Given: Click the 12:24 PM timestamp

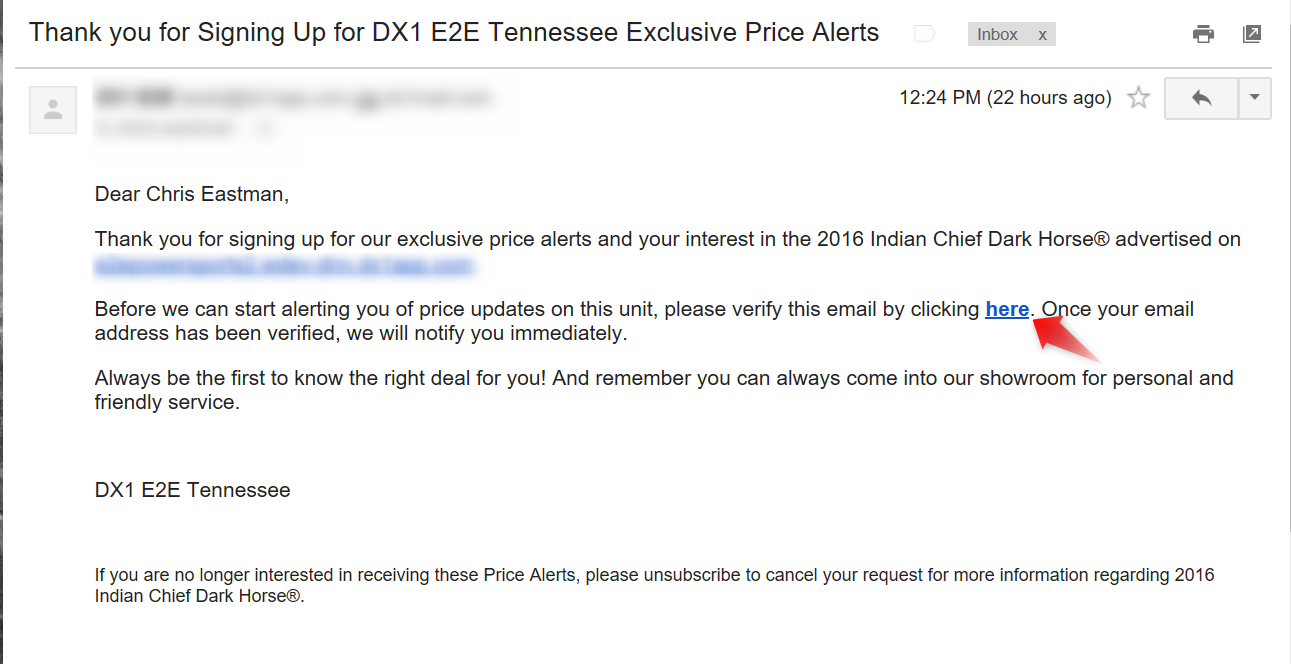Looking at the screenshot, I should click(1005, 98).
